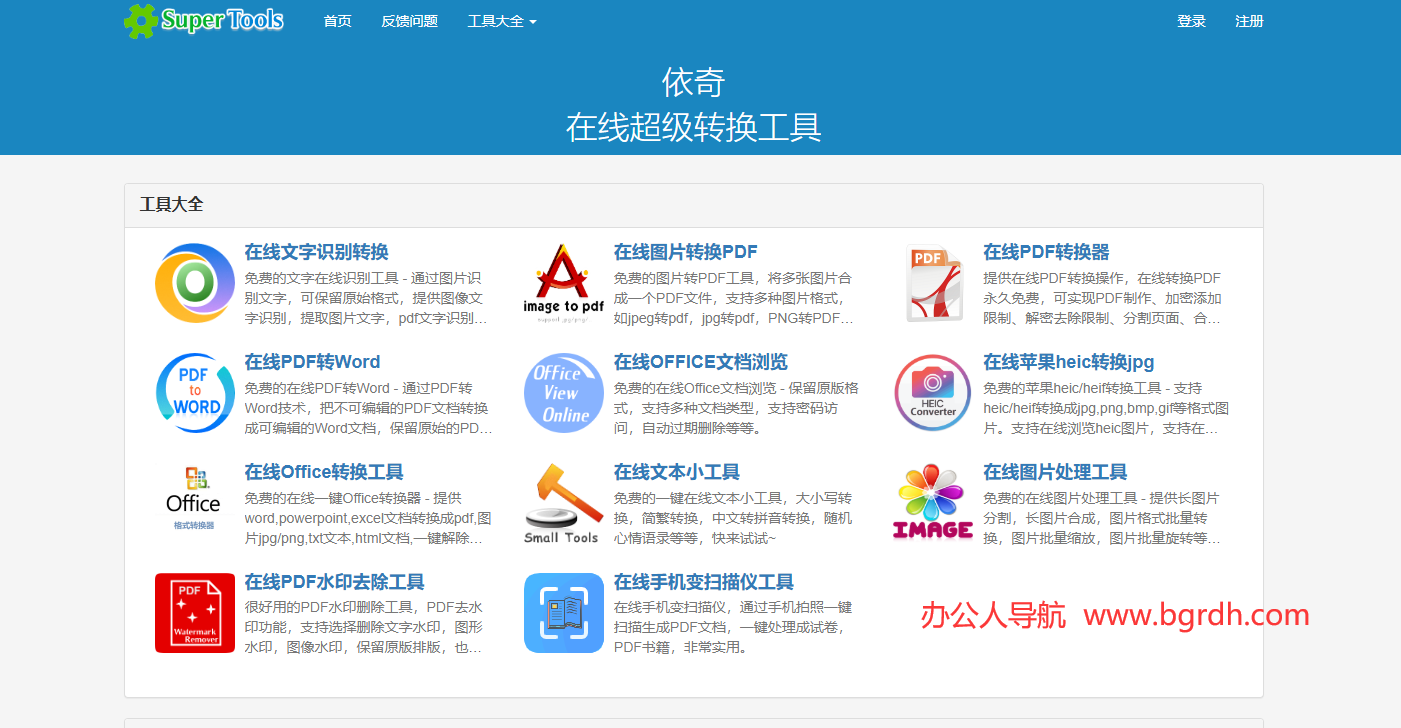Open the phone scanner blue icon
Screen dimensions: 1401x728
point(563,612)
